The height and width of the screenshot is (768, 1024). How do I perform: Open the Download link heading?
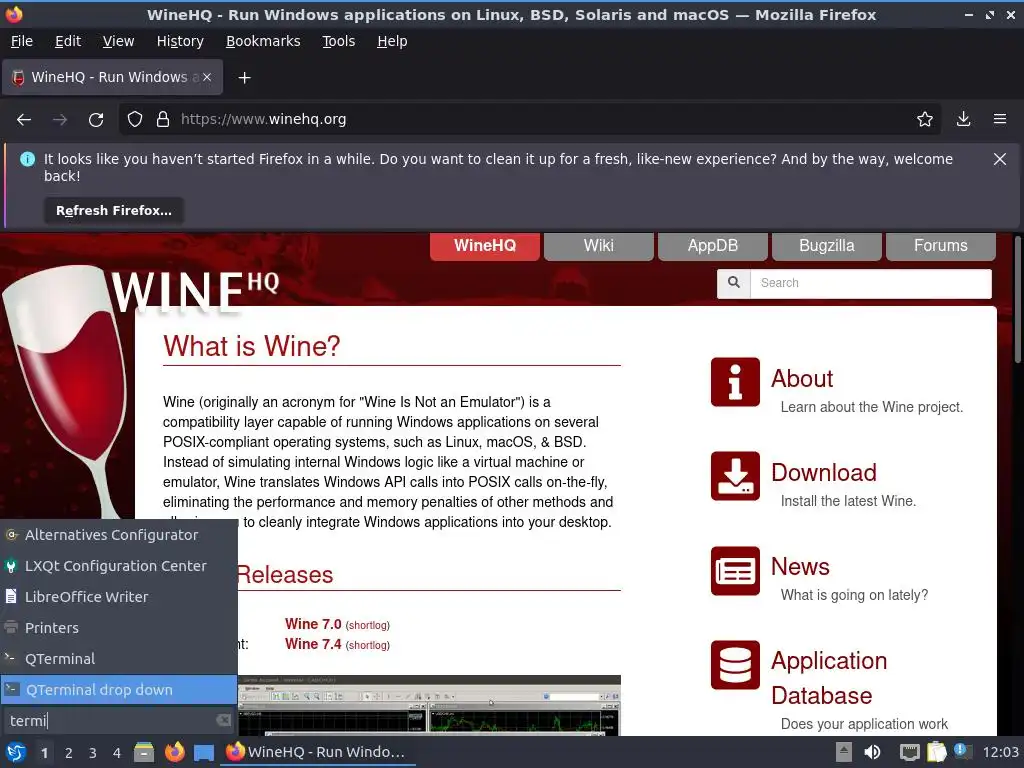(824, 473)
